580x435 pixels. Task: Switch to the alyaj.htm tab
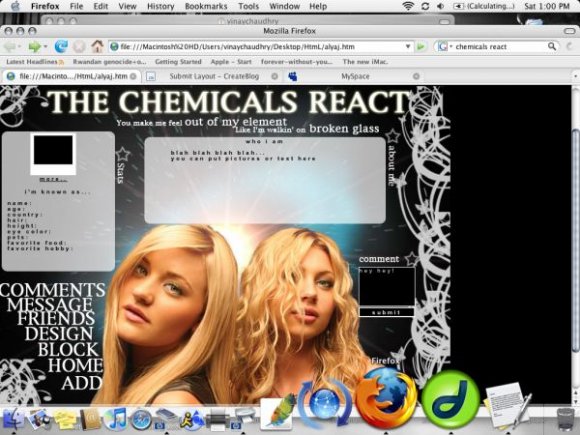coord(72,77)
